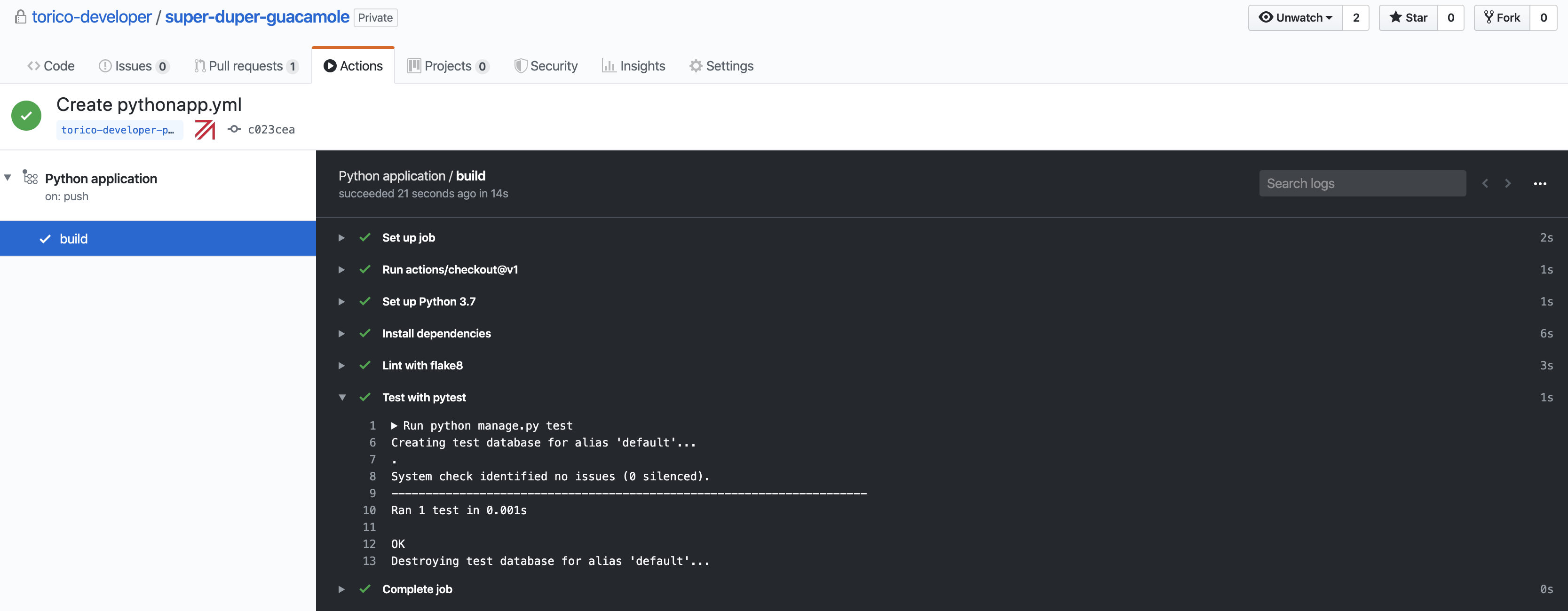Screen dimensions: 1568x611
Task: Click the watchers count 2
Action: (x=1355, y=18)
